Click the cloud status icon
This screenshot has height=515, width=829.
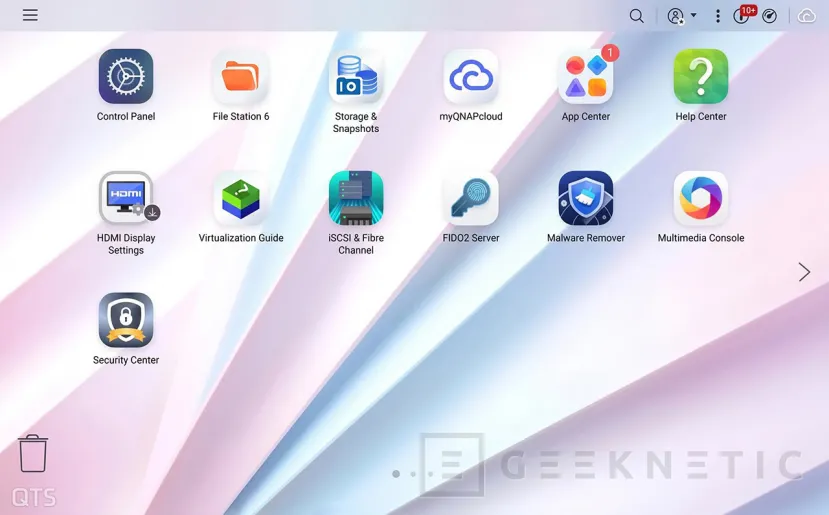(x=806, y=16)
